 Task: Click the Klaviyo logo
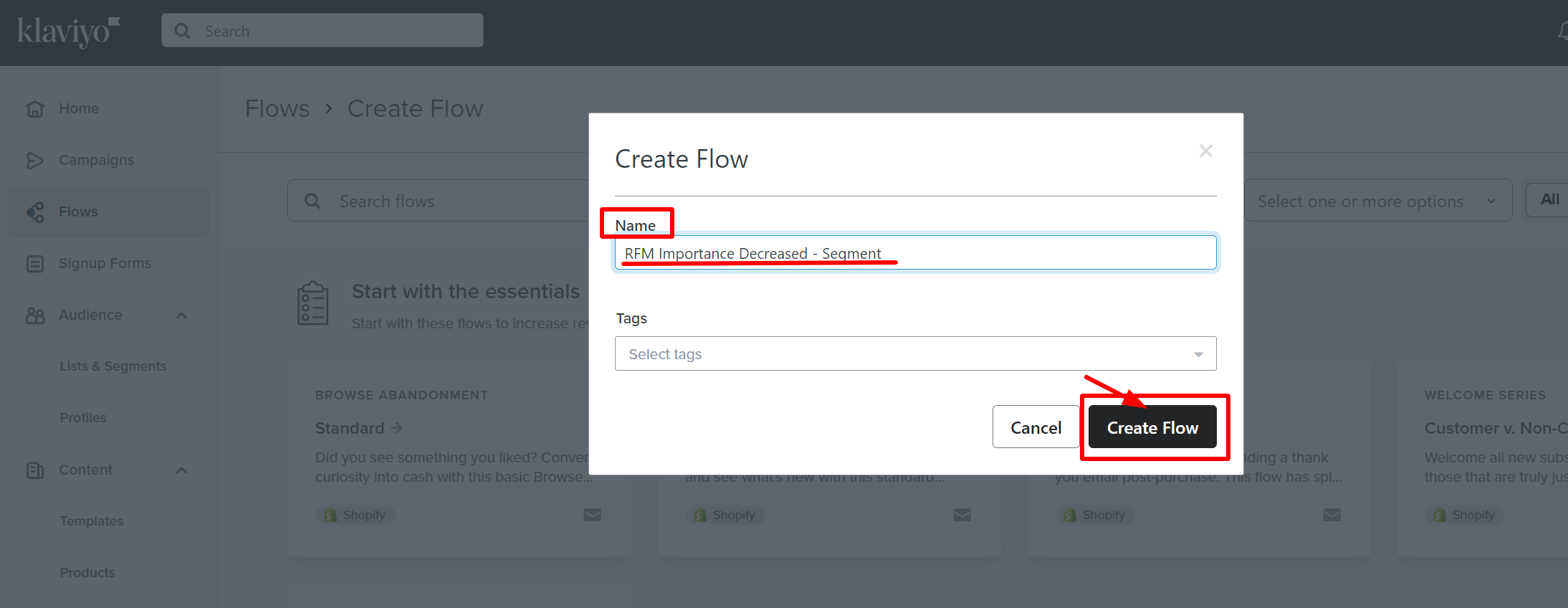pyautogui.click(x=67, y=32)
